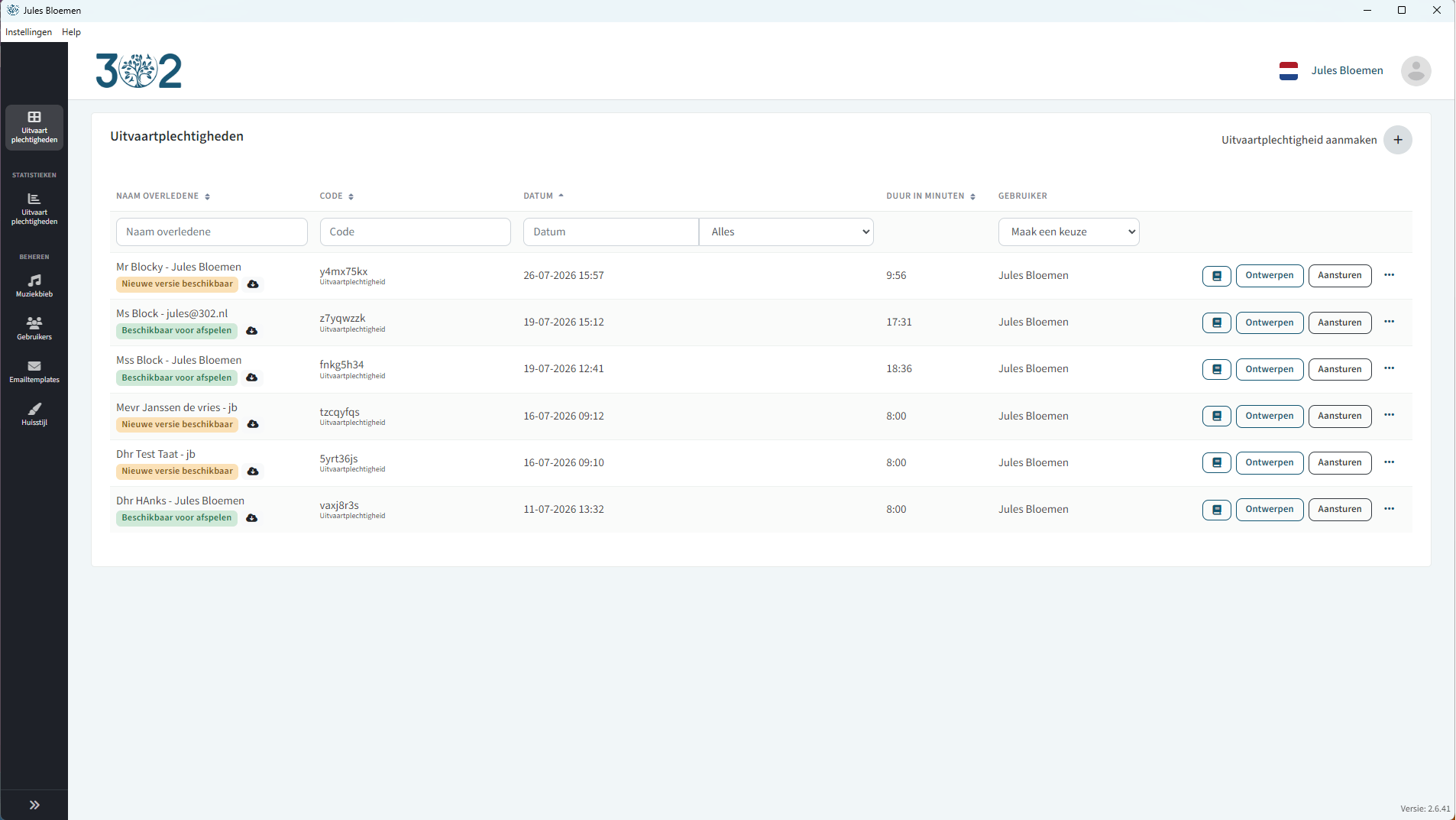The image size is (1456, 820).
Task: Sort by Duur in Minuten column
Action: [930, 196]
